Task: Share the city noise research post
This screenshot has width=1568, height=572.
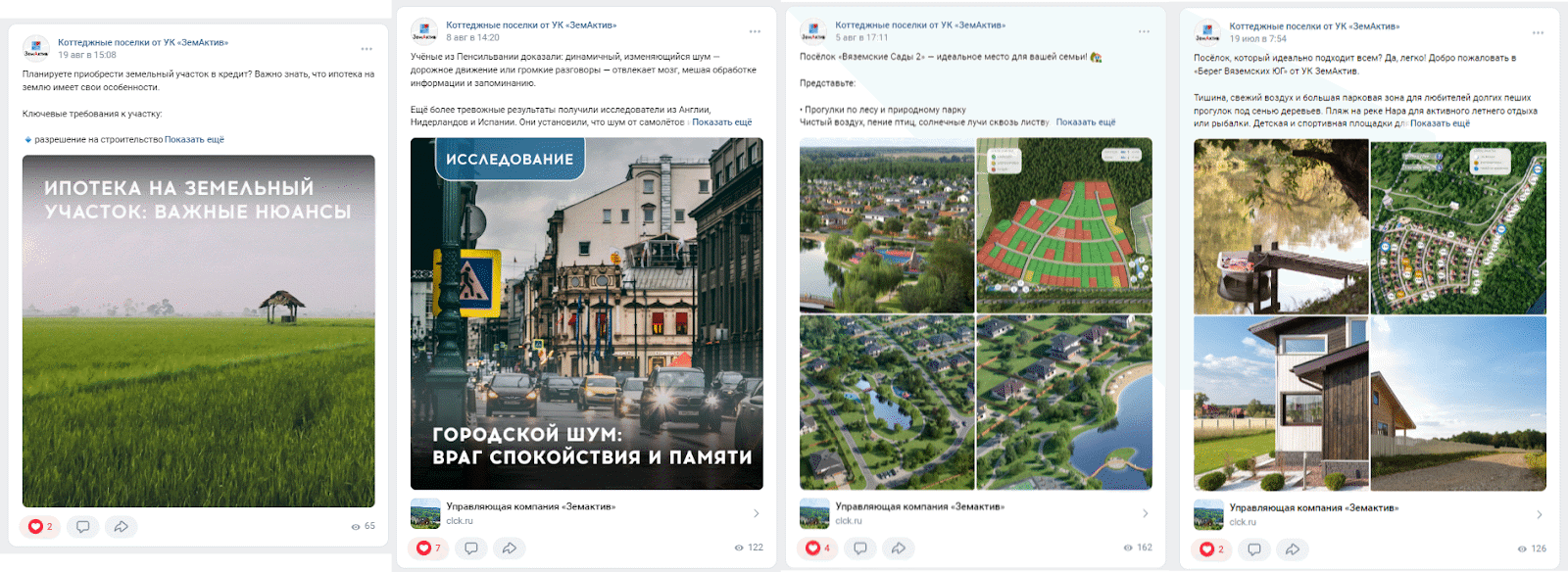Action: tap(509, 548)
